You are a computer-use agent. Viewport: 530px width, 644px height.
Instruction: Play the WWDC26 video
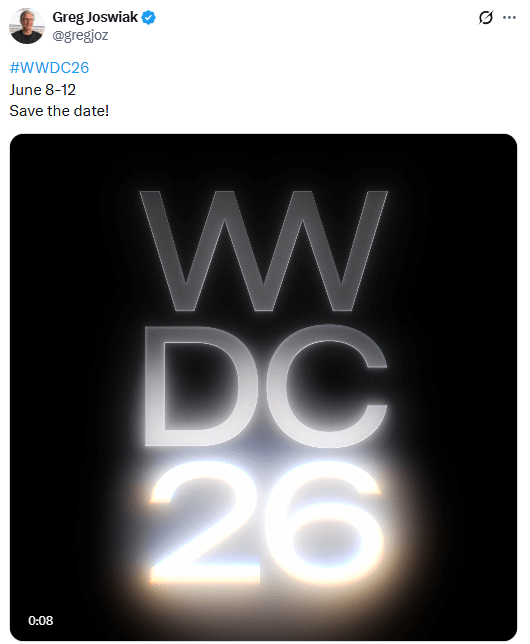(x=263, y=387)
